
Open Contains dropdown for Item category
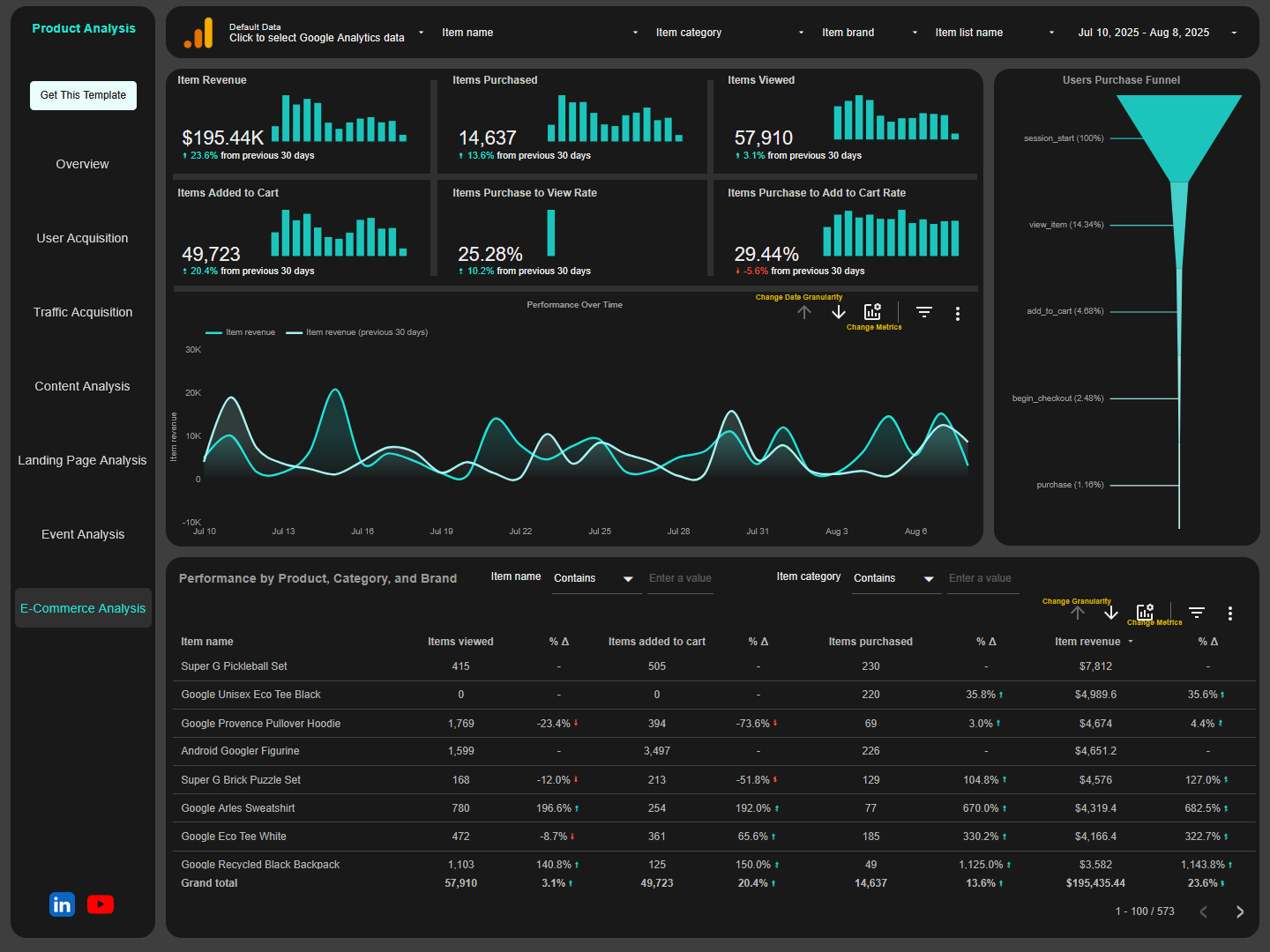pyautogui.click(x=896, y=578)
